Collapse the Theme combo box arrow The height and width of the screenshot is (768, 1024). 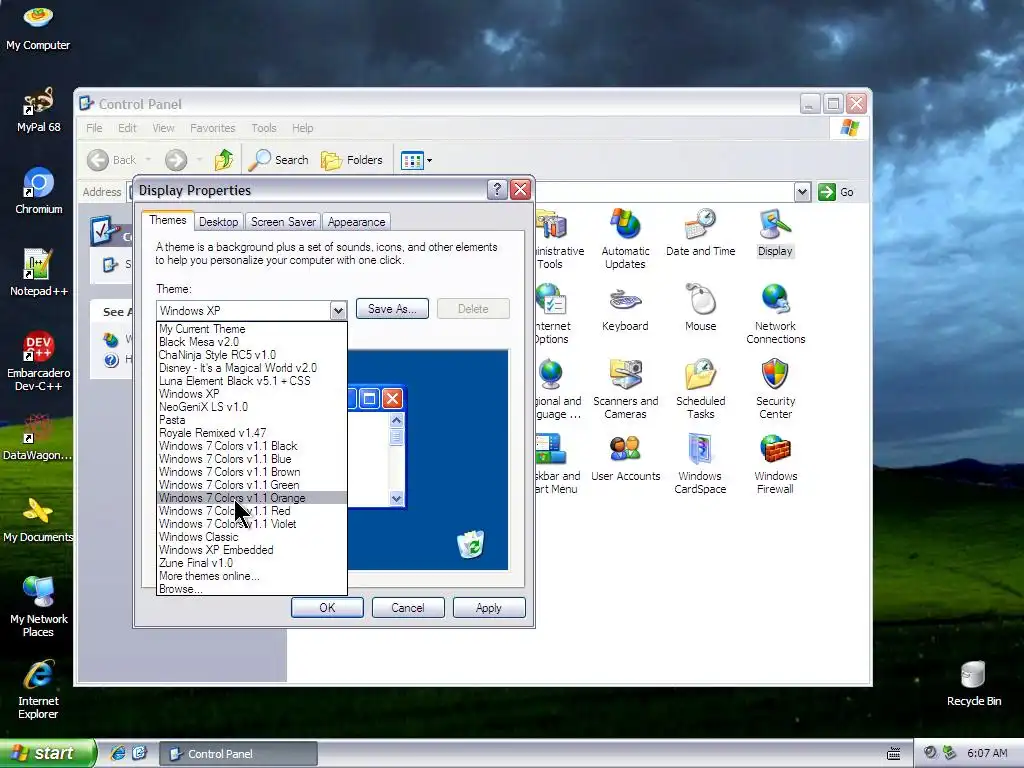click(x=338, y=310)
